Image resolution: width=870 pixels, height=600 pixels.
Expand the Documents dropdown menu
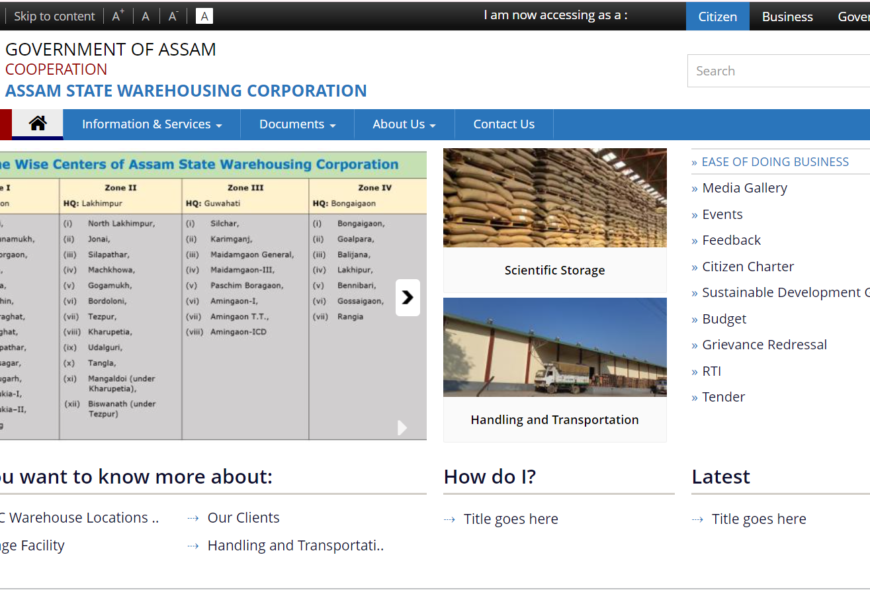tap(297, 124)
